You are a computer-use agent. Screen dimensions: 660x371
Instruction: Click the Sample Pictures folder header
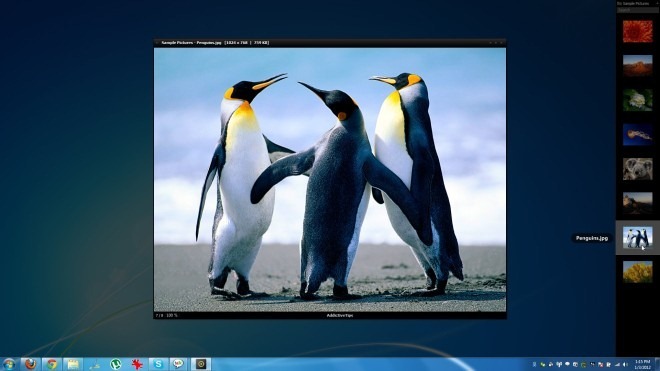633,3
